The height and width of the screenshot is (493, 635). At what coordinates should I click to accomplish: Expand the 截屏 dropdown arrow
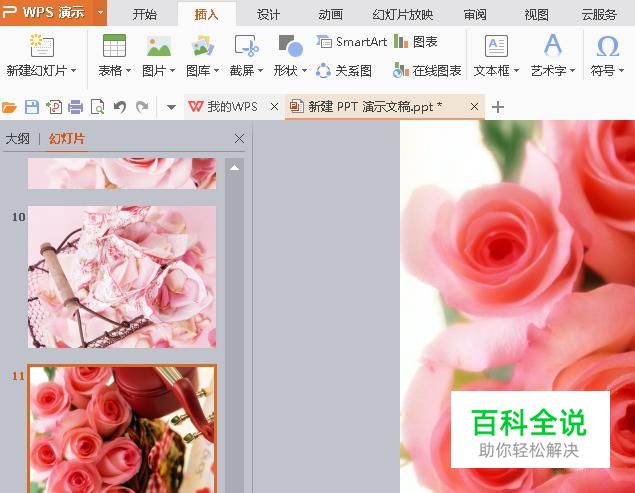click(x=260, y=70)
